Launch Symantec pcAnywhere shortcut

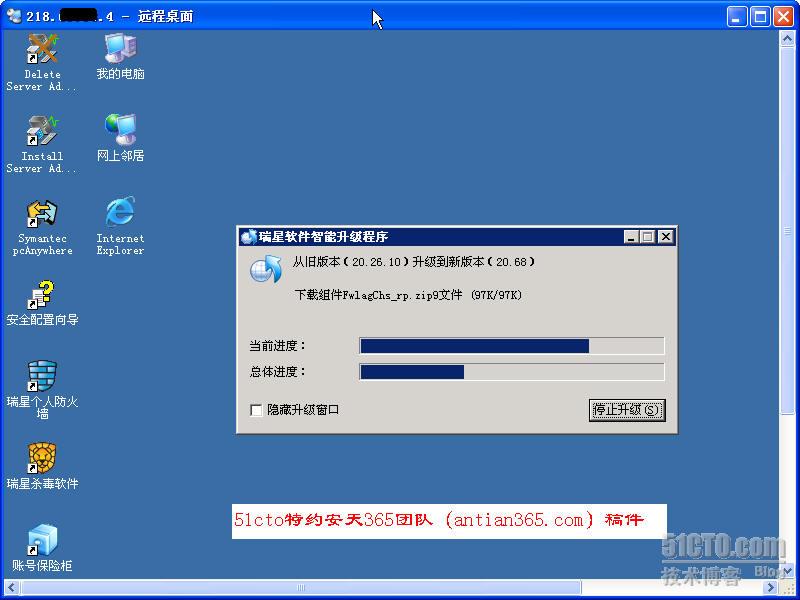point(42,227)
